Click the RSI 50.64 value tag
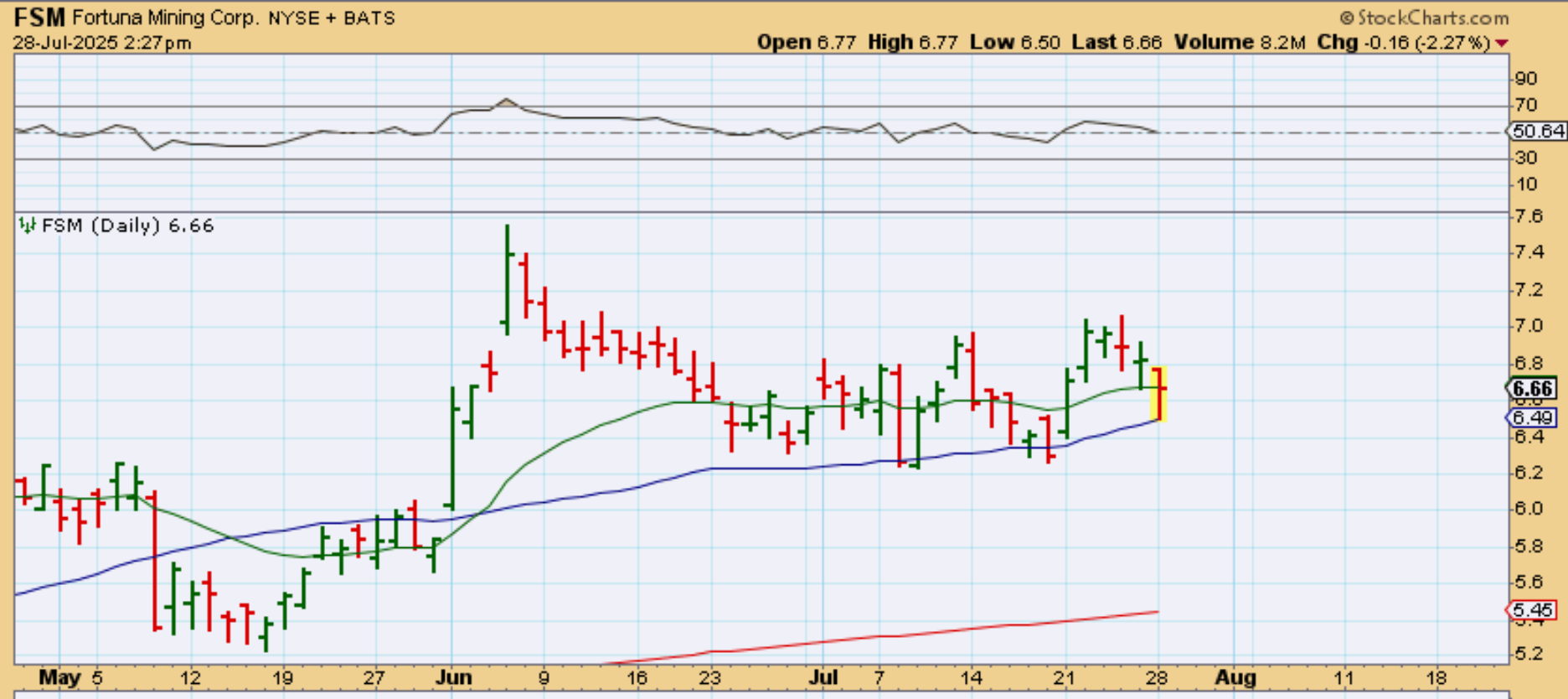 coord(1537,132)
